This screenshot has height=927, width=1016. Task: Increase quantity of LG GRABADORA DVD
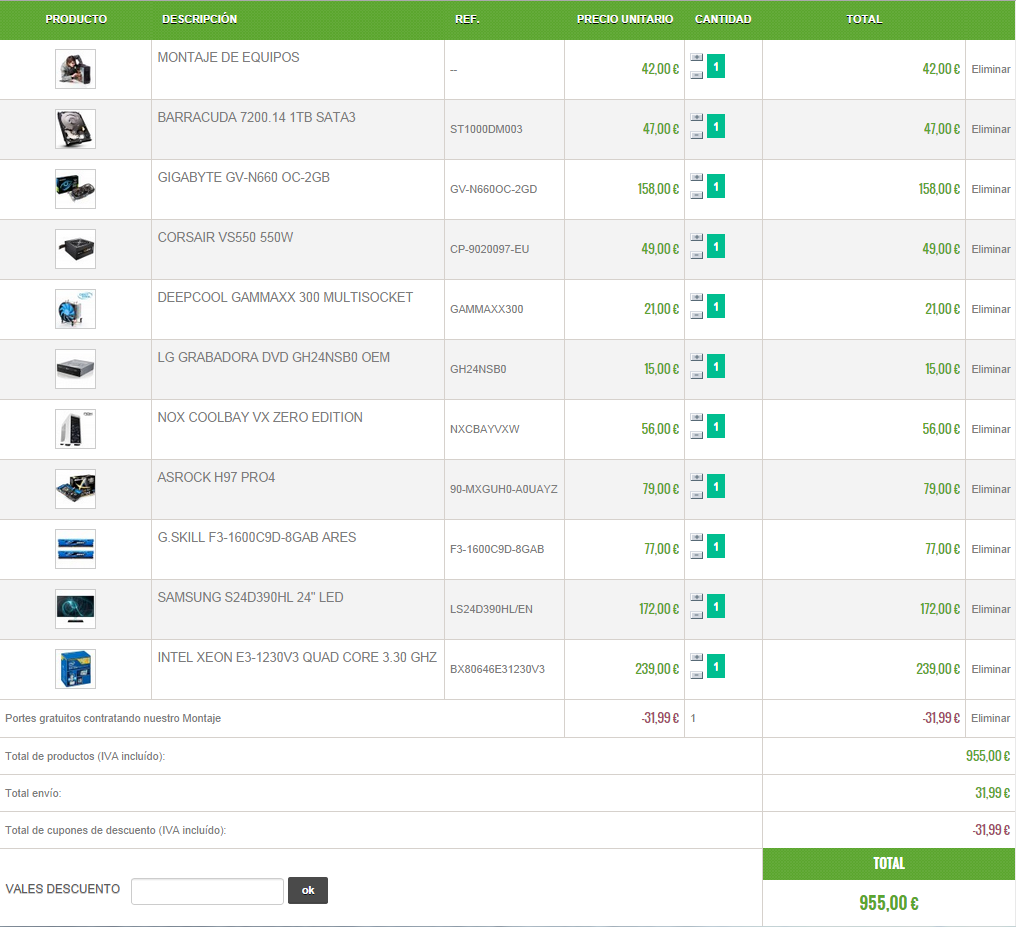coord(697,358)
